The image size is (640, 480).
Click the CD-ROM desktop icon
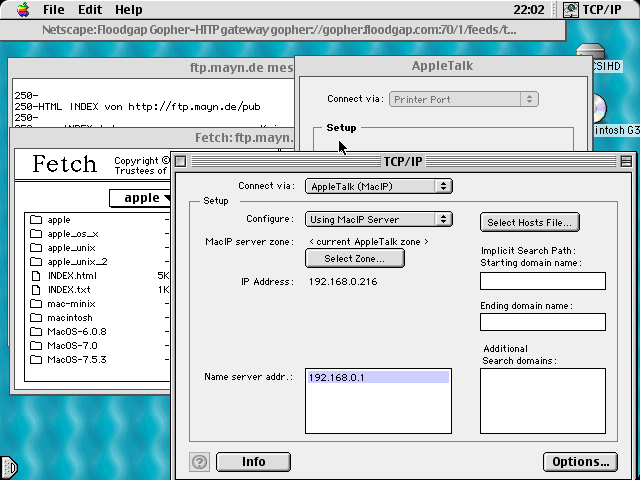tap(600, 109)
